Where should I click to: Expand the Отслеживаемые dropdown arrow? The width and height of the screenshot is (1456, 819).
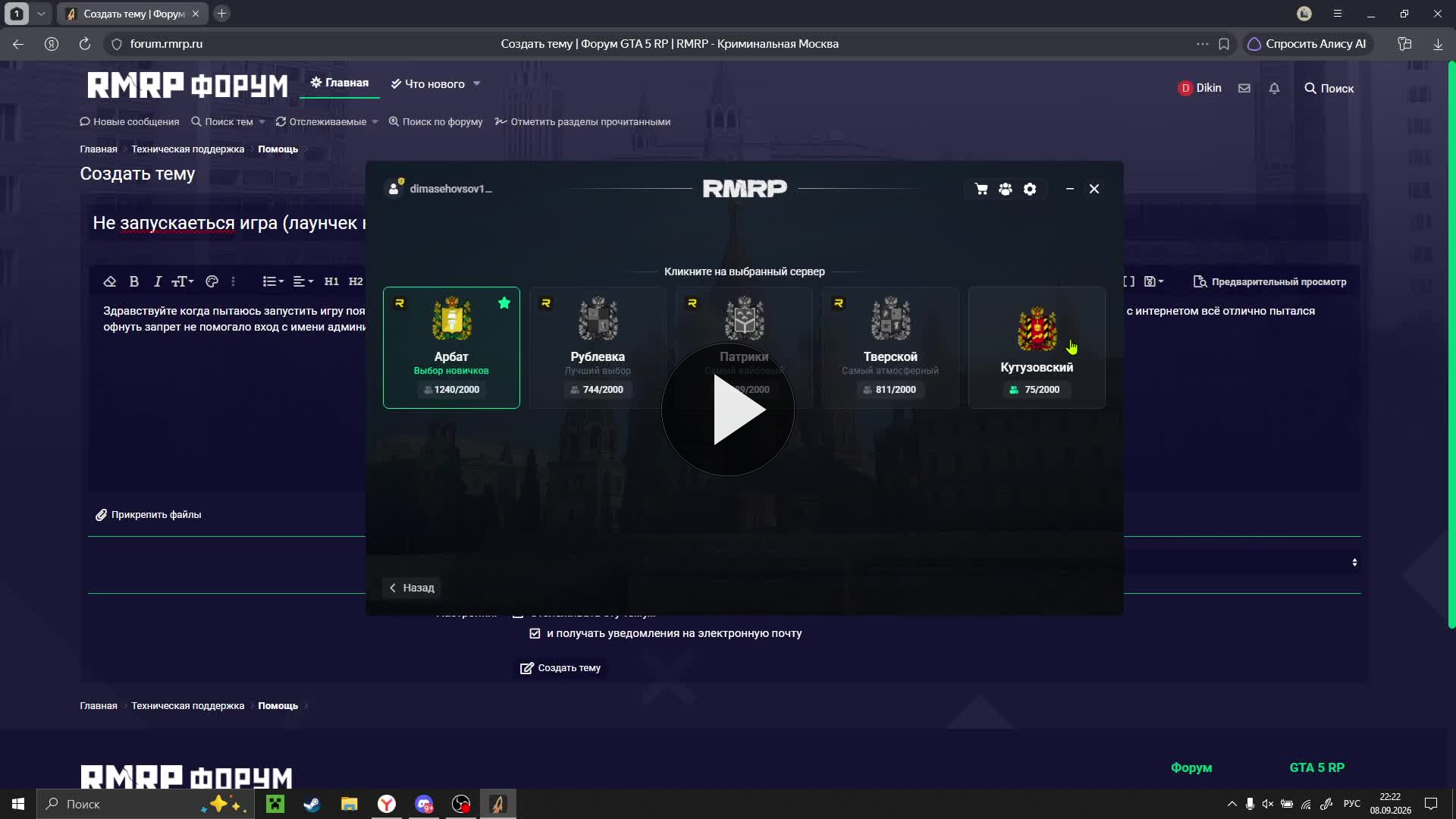pyautogui.click(x=375, y=122)
